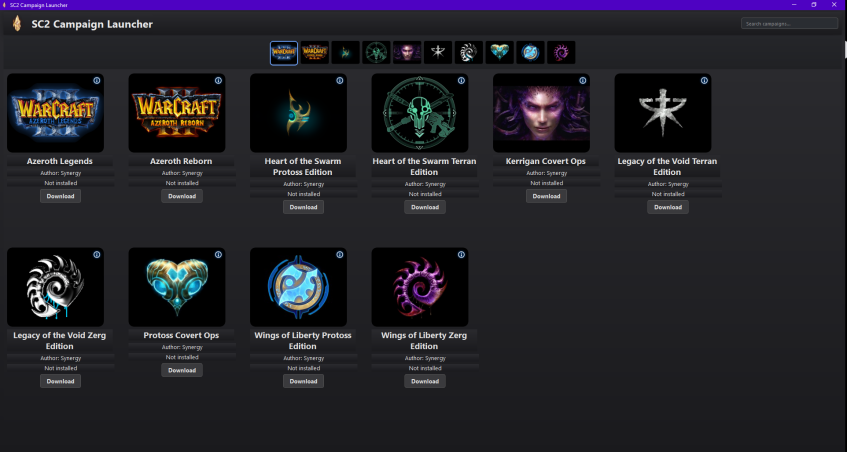Focus the Search campaigns field

pyautogui.click(x=789, y=23)
